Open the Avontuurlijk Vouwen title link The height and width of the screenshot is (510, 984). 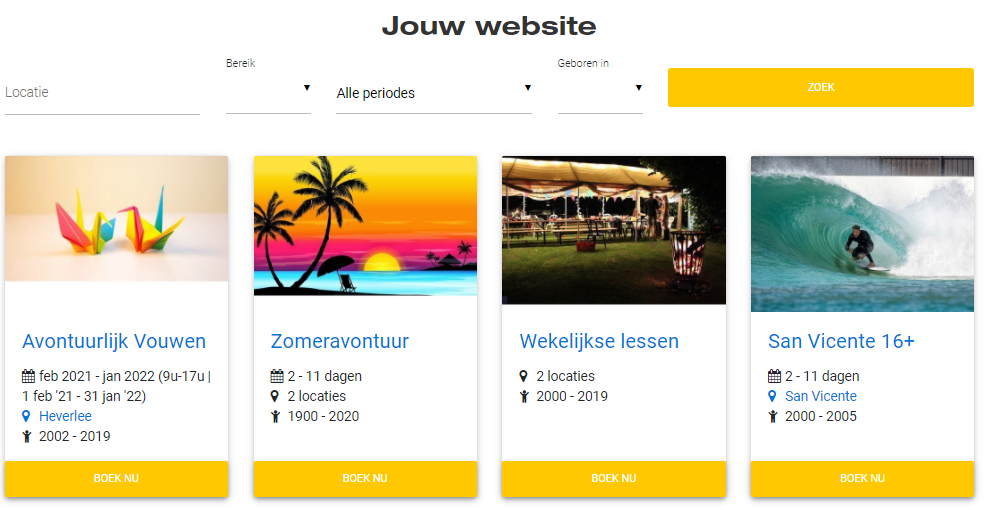[114, 341]
